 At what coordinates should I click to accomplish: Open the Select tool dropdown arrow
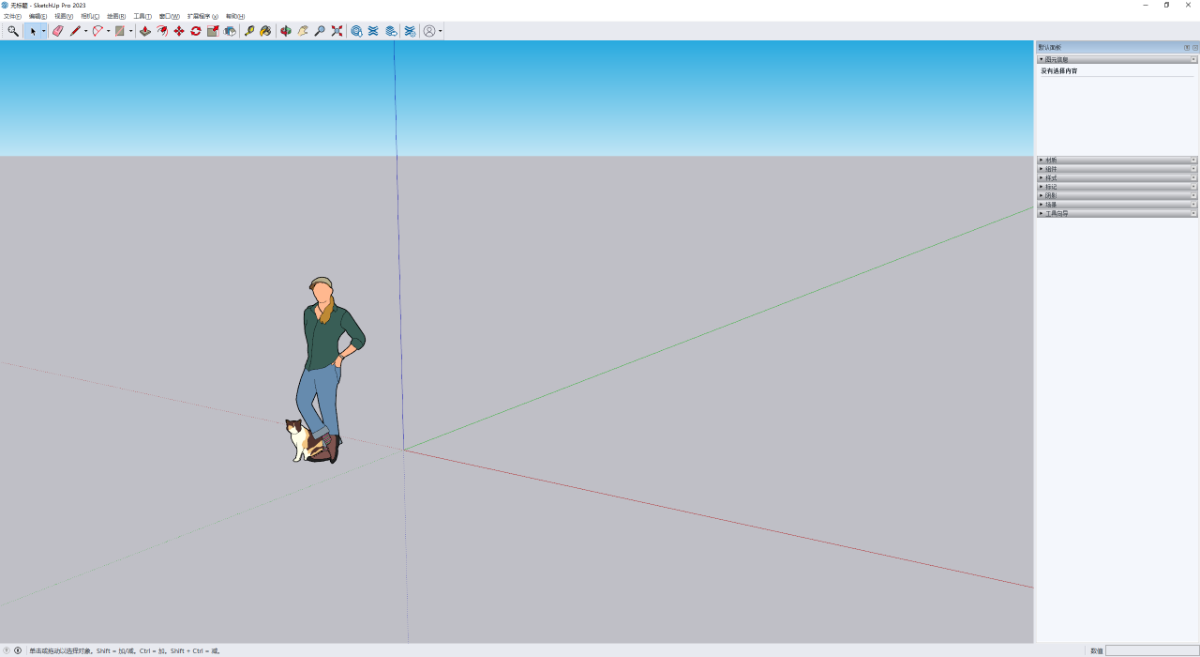click(43, 31)
